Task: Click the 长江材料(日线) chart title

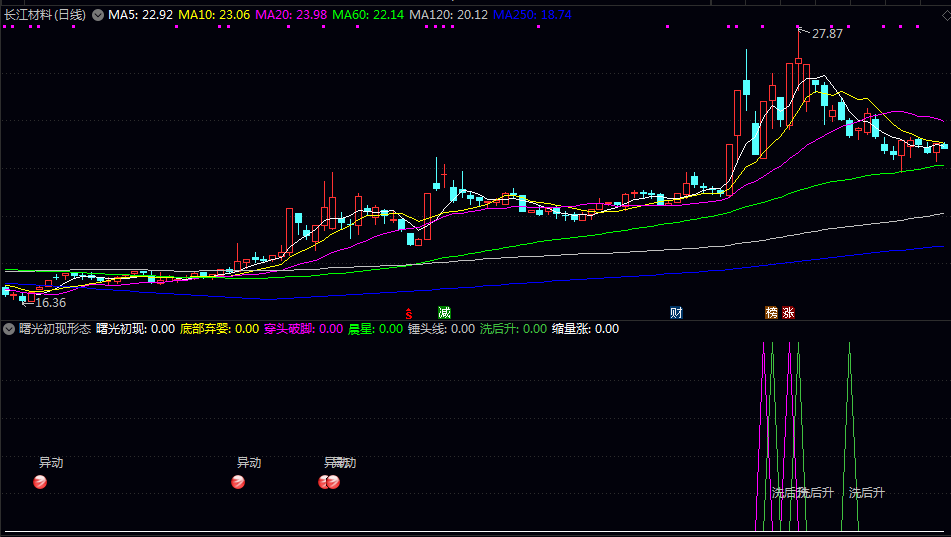Action: coord(45,15)
